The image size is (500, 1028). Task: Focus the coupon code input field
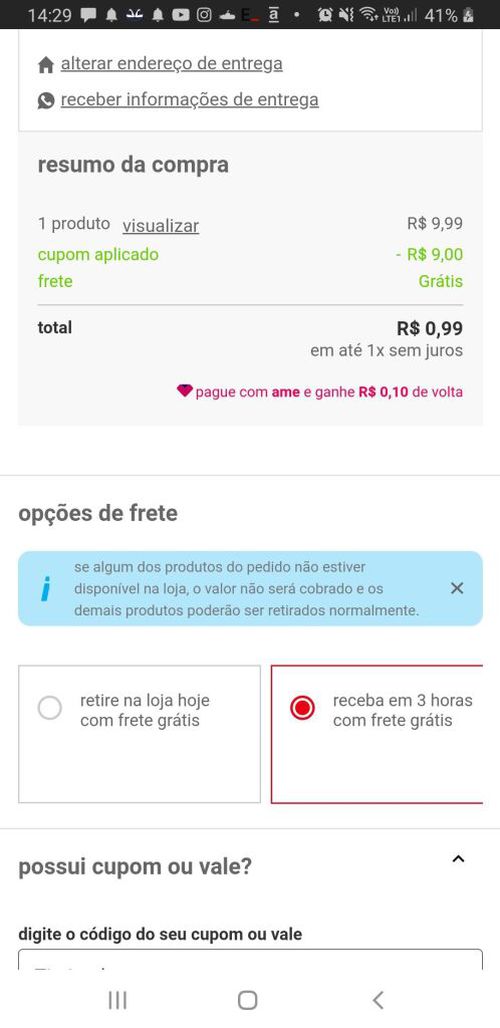[x=250, y=960]
